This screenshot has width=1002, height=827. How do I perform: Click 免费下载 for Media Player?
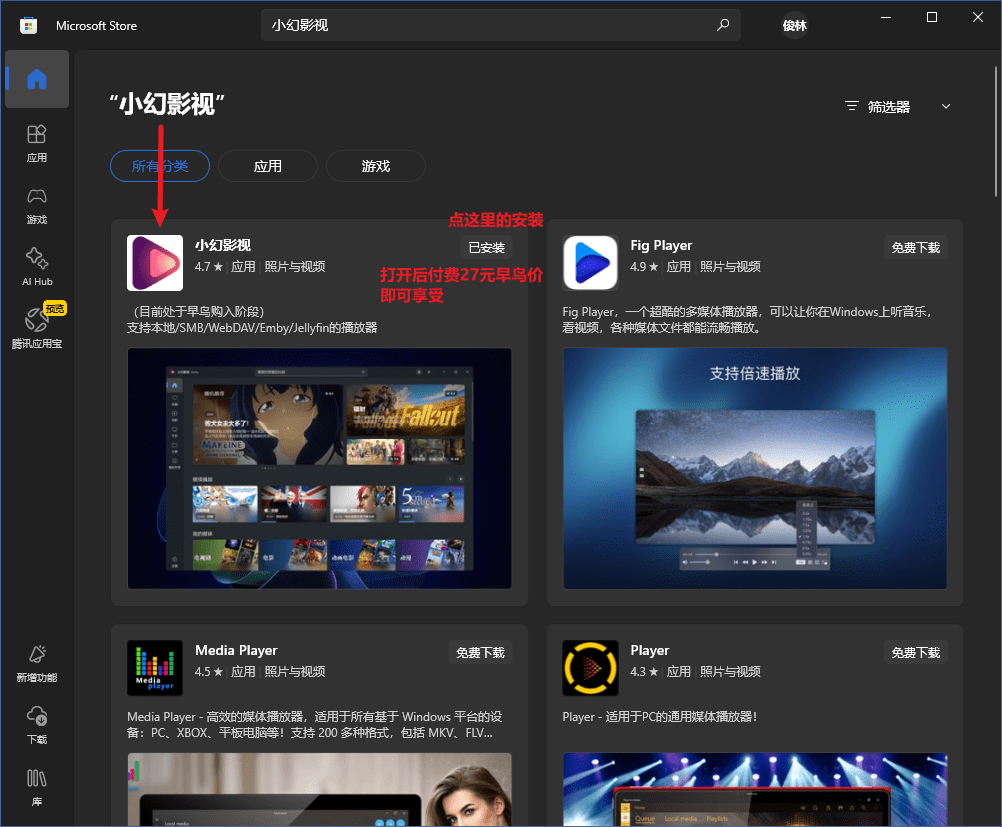(x=480, y=653)
